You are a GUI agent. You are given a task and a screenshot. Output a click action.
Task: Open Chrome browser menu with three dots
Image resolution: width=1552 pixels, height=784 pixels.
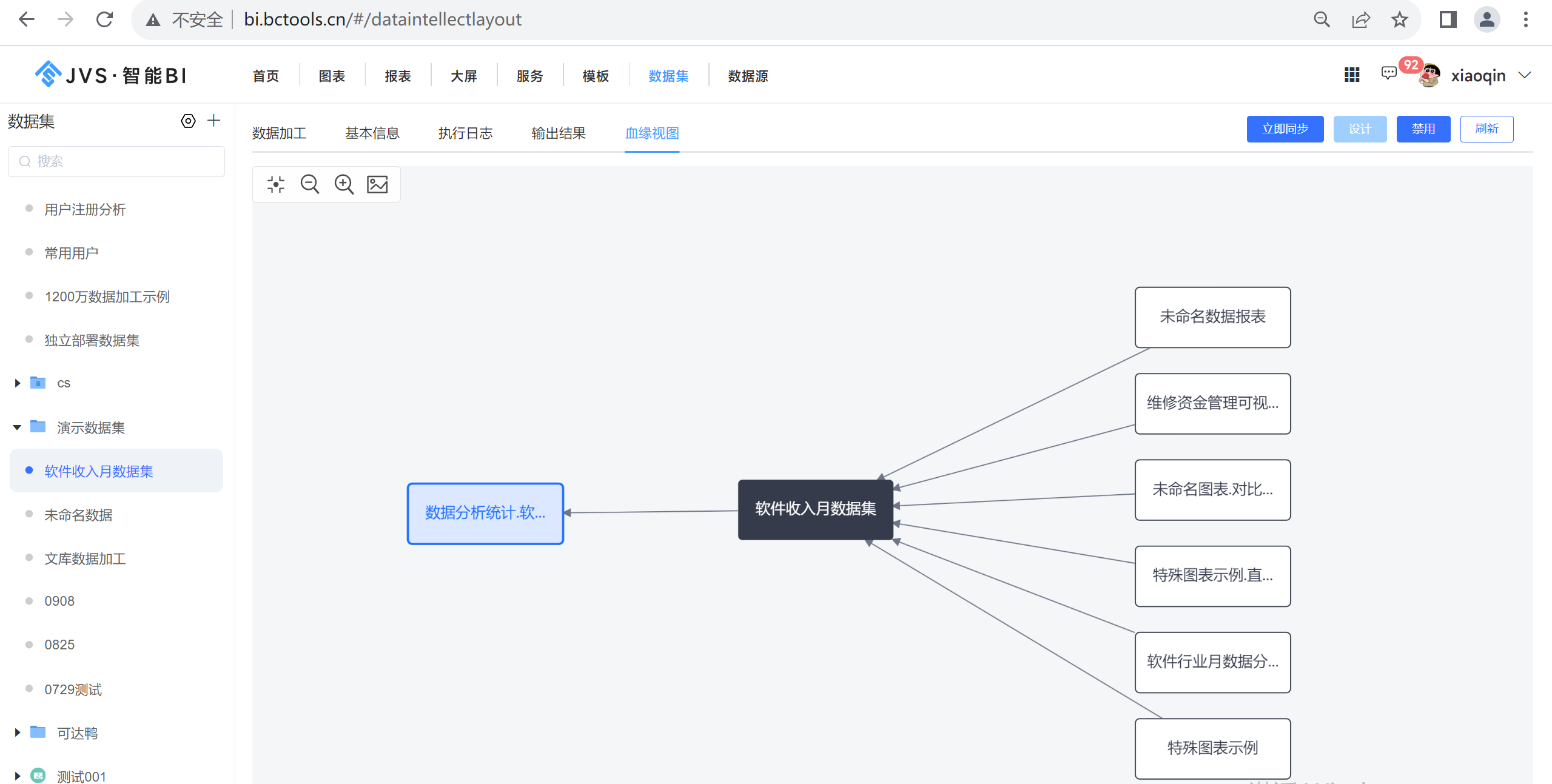pyautogui.click(x=1525, y=19)
